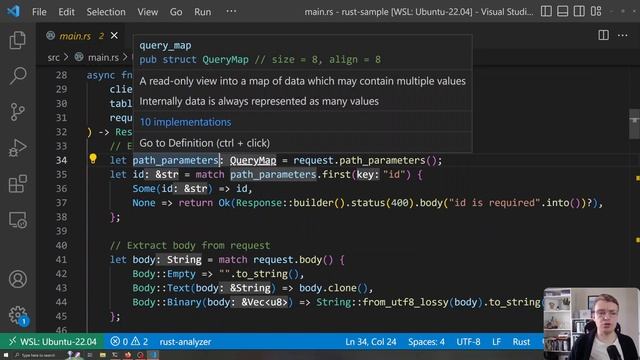Image resolution: width=640 pixels, height=360 pixels.
Task: Click 'Go to Definition (ctrl + click)' text
Action: 204,143
